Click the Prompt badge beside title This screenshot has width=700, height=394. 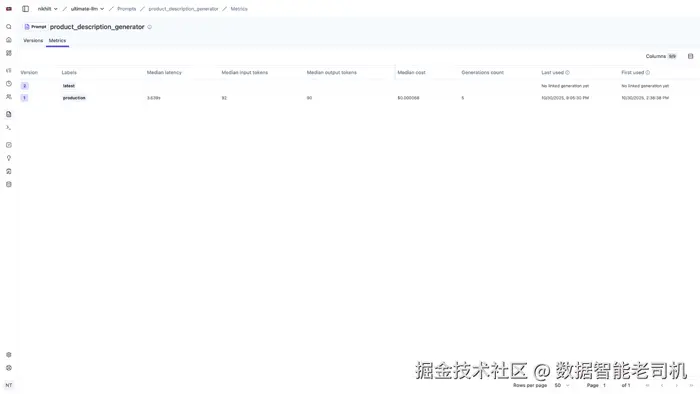[35, 27]
